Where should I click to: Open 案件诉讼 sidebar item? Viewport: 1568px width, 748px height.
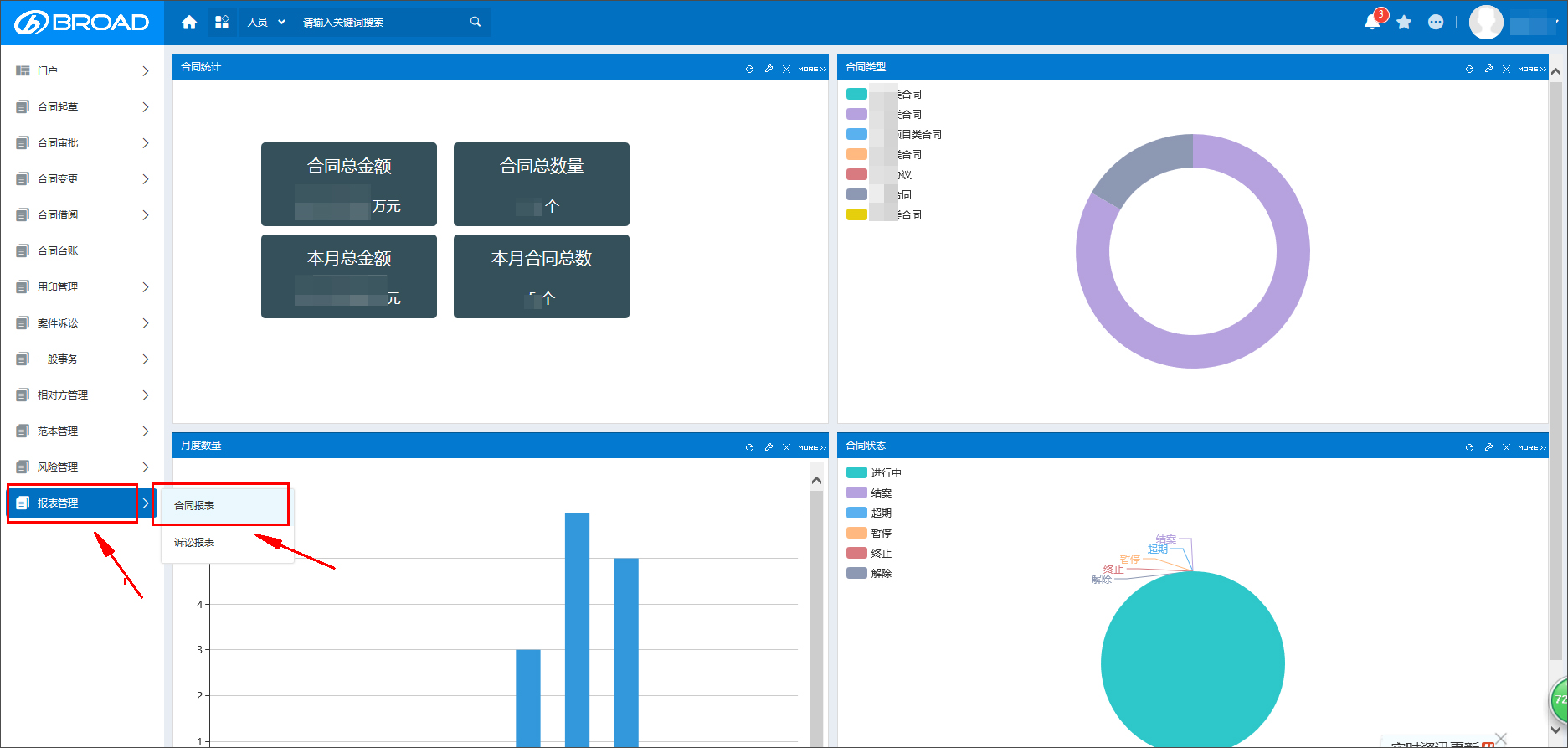click(x=82, y=323)
